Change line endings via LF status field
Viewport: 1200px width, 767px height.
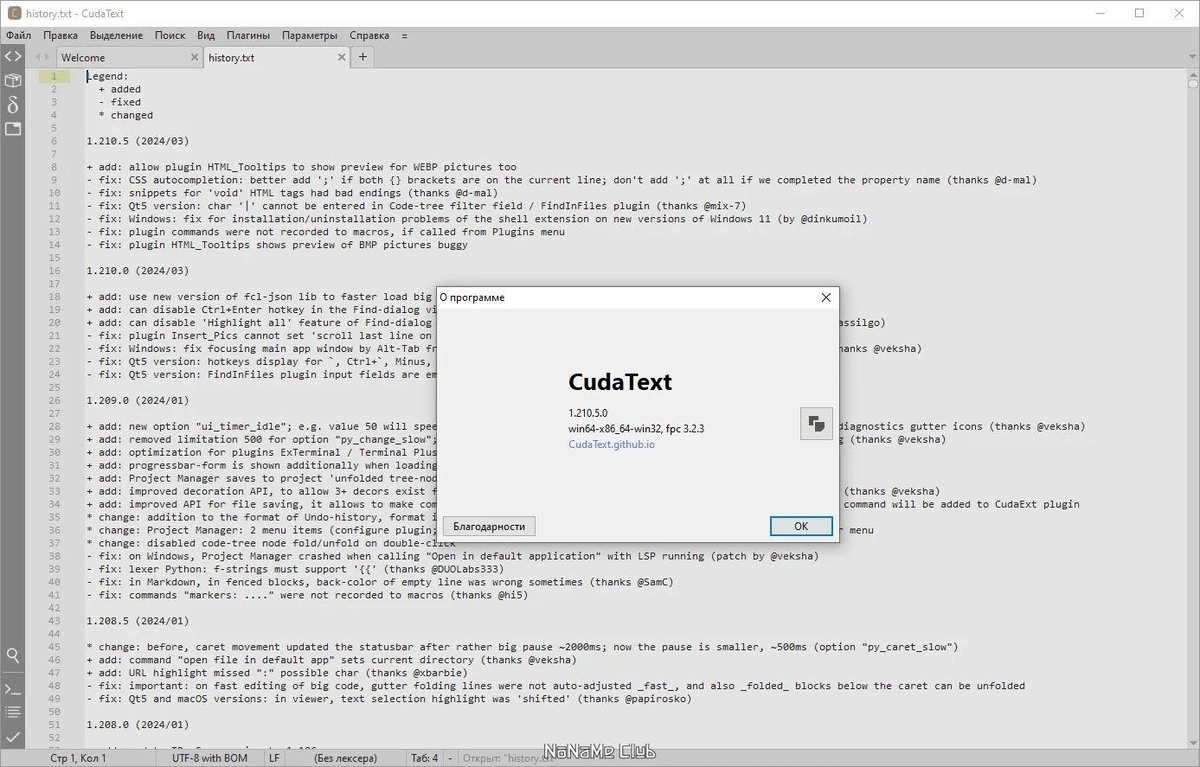pyautogui.click(x=274, y=758)
